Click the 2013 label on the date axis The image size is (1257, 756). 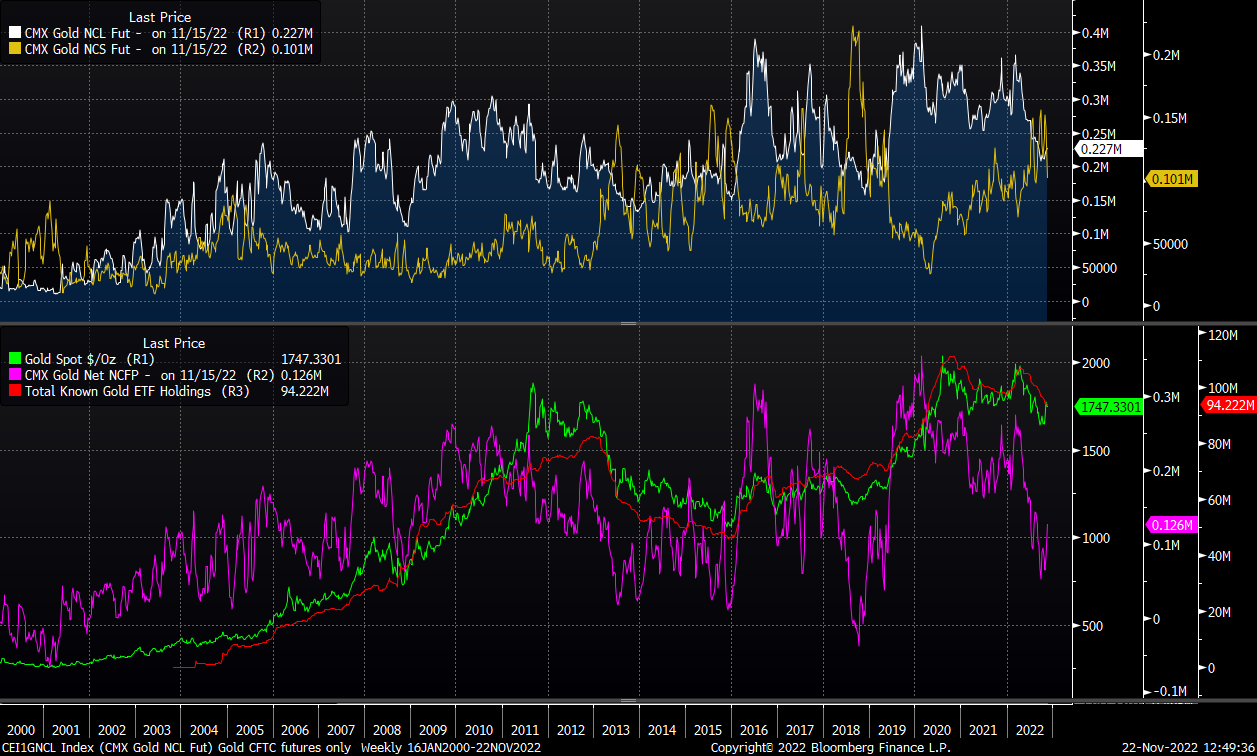pyautogui.click(x=615, y=731)
